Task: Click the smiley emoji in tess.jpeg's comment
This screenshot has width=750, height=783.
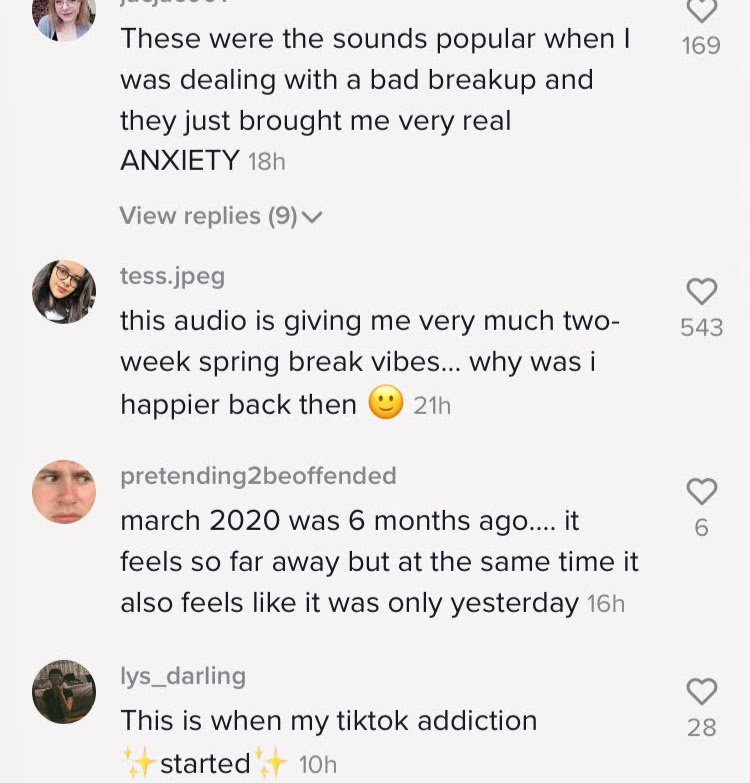Action: [386, 403]
